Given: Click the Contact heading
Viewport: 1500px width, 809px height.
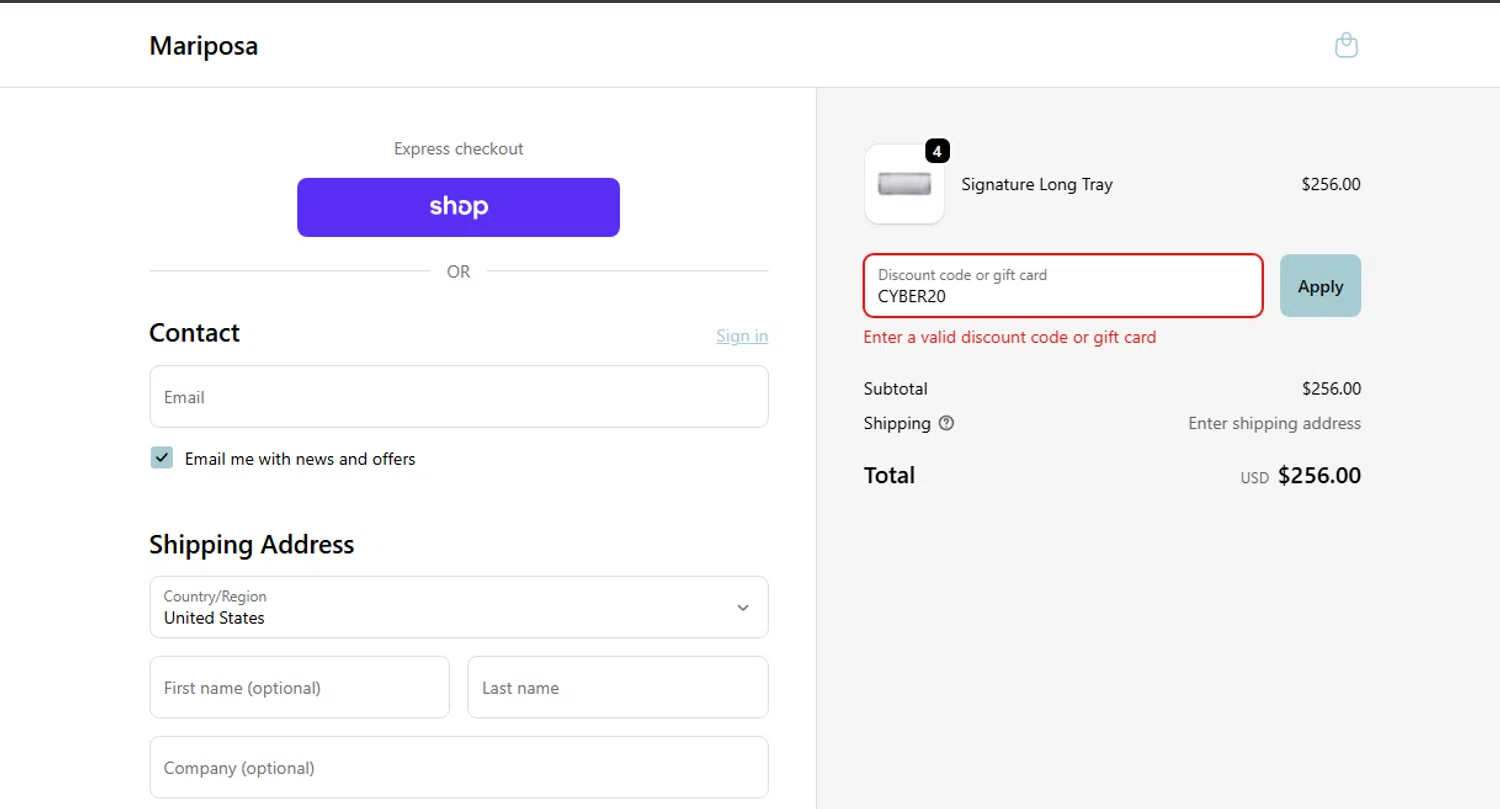Looking at the screenshot, I should point(195,332).
